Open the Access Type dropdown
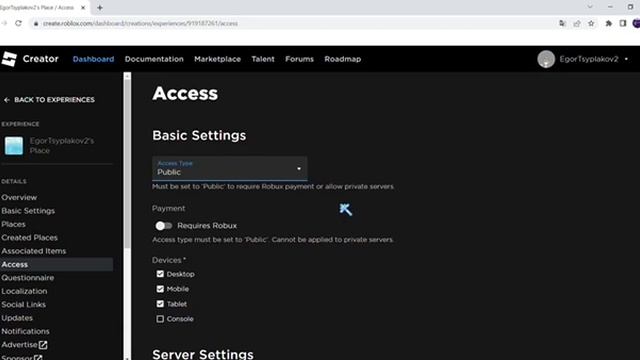The height and width of the screenshot is (360, 640). coord(229,168)
